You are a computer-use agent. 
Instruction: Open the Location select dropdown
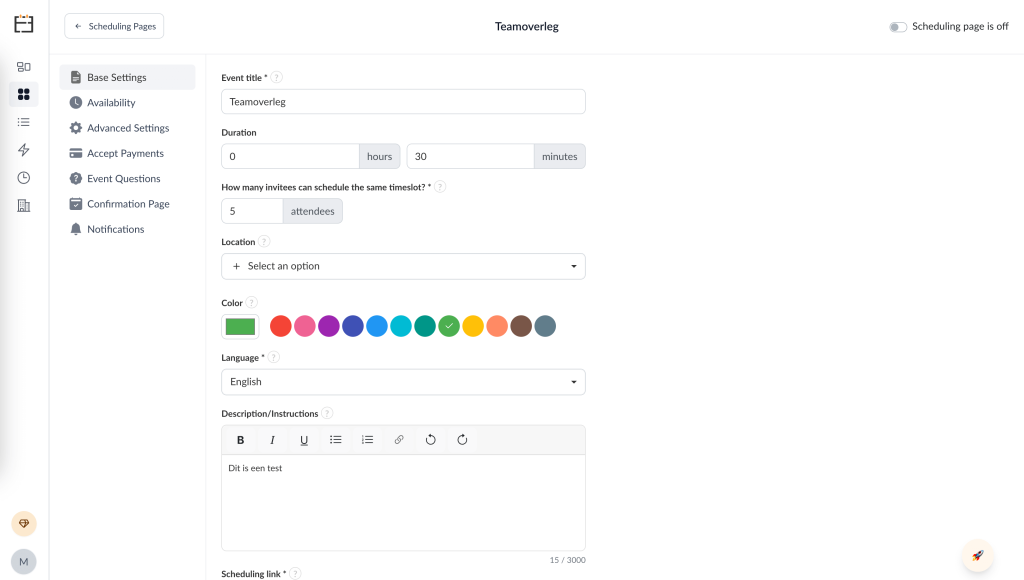point(403,266)
